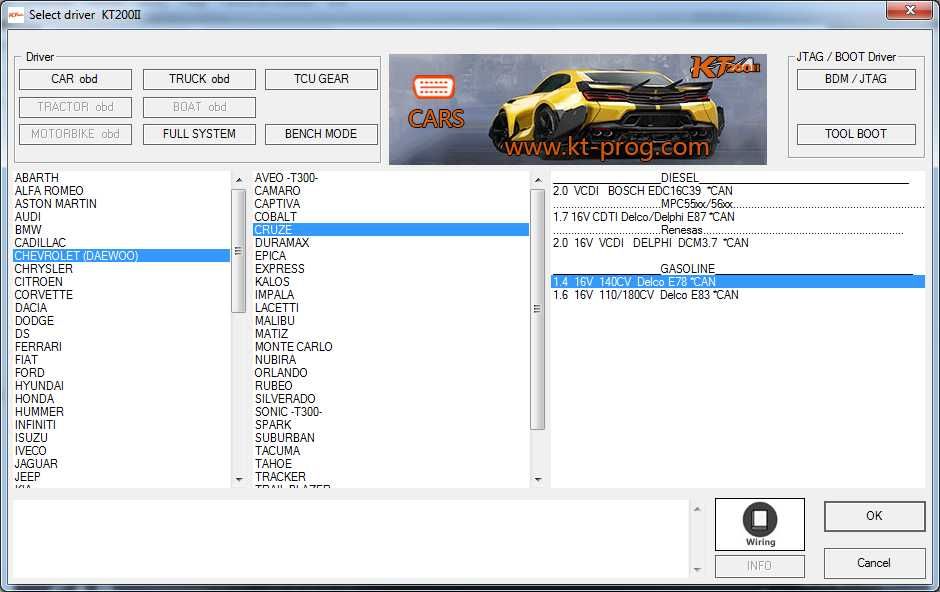Select CHEVROLET (DAEWOO) brand
940x592 pixels.
point(121,256)
